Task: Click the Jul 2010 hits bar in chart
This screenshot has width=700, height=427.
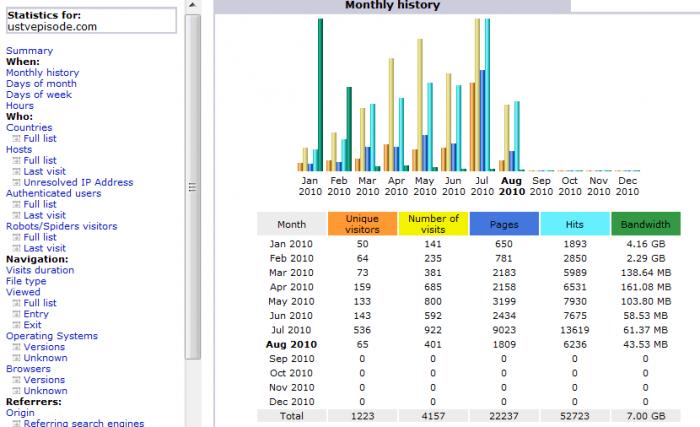Action: [488, 95]
